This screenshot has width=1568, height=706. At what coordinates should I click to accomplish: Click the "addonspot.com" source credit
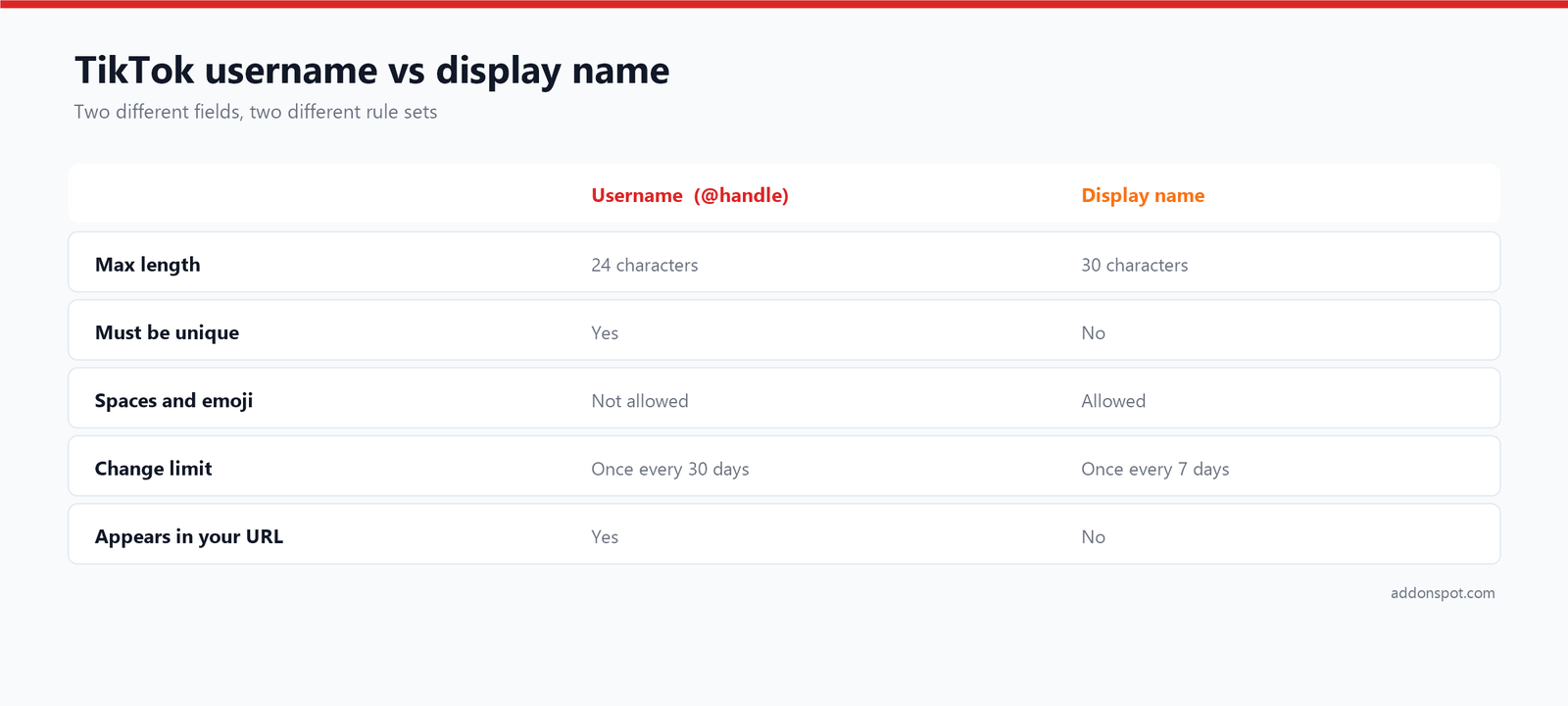[1443, 593]
